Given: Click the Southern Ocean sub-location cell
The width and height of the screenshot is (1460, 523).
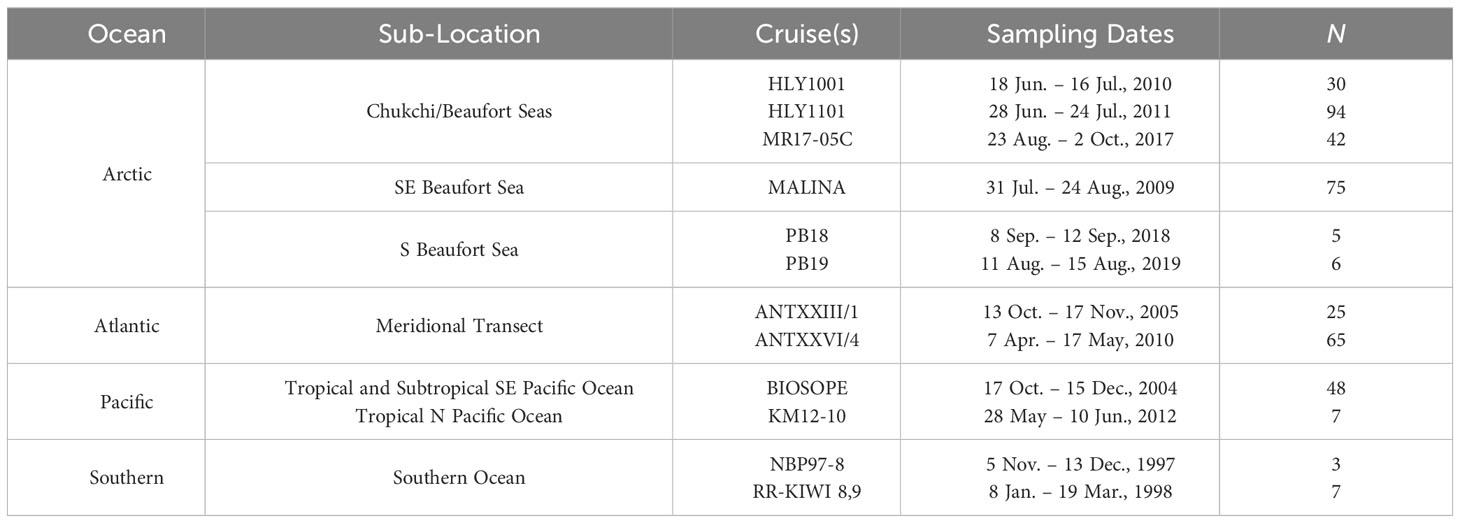Looking at the screenshot, I should [459, 477].
